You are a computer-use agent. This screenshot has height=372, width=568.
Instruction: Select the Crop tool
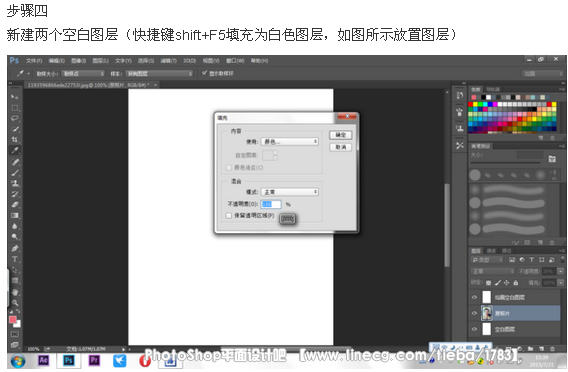pyautogui.click(x=14, y=139)
